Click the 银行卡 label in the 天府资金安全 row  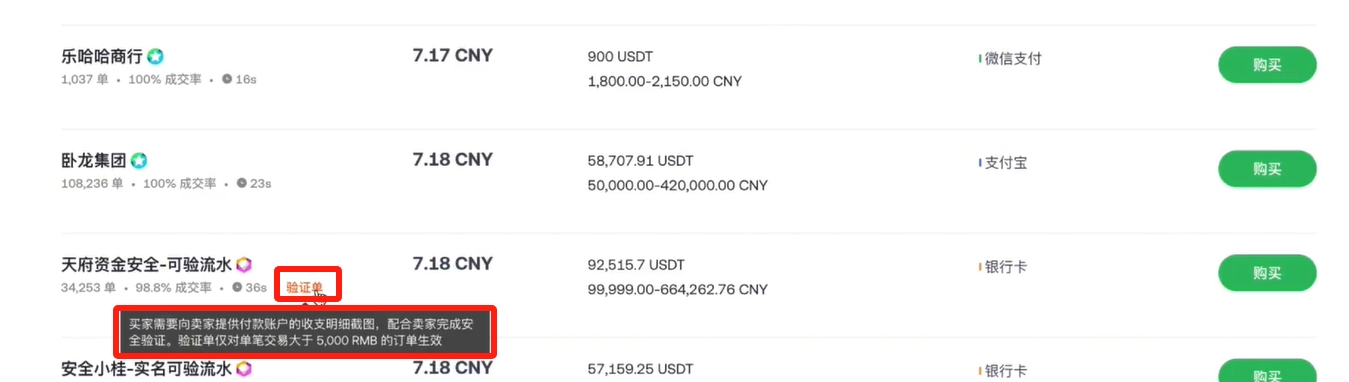1006,267
